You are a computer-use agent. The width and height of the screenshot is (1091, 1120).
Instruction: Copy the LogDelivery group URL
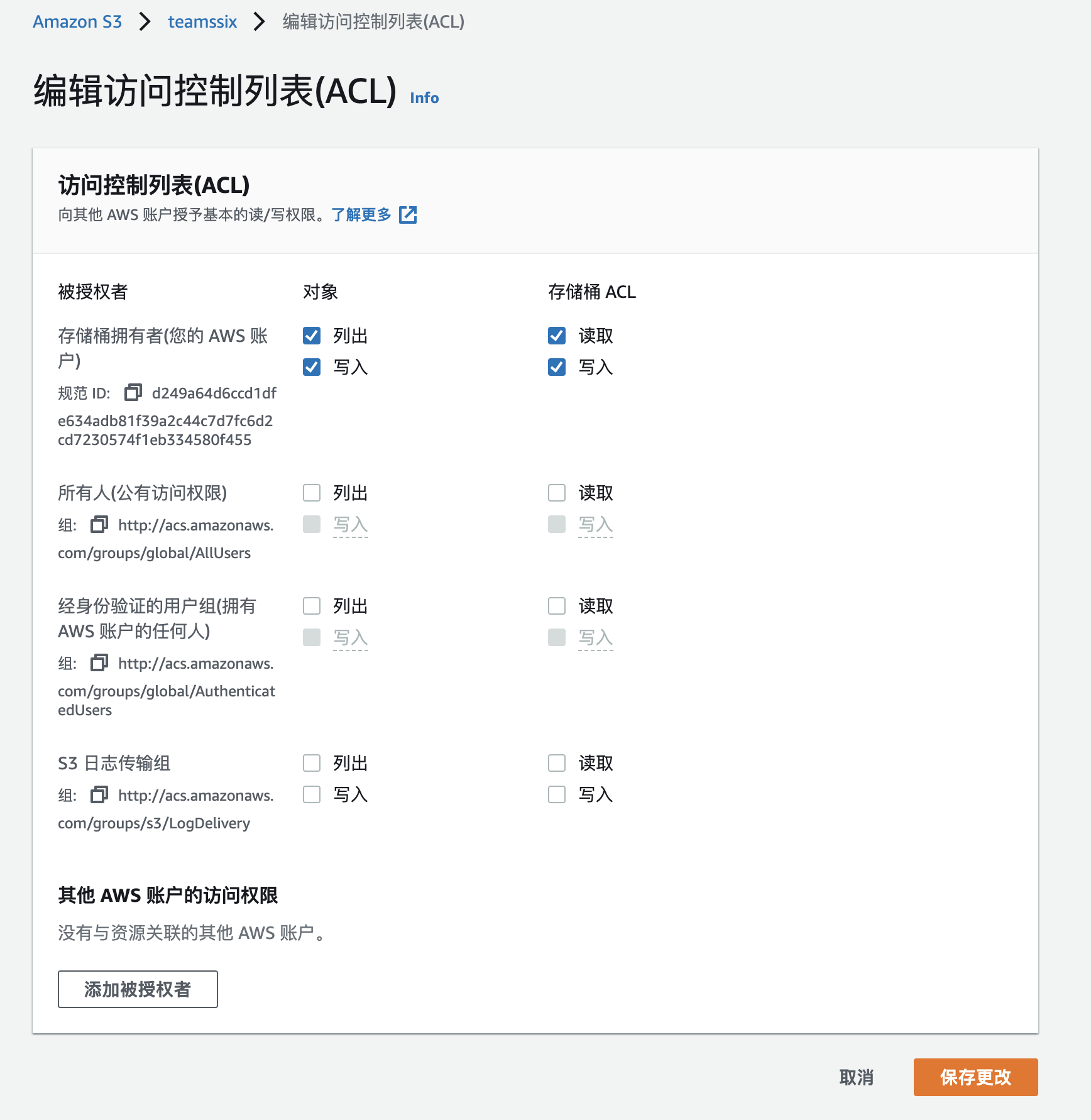tap(99, 794)
